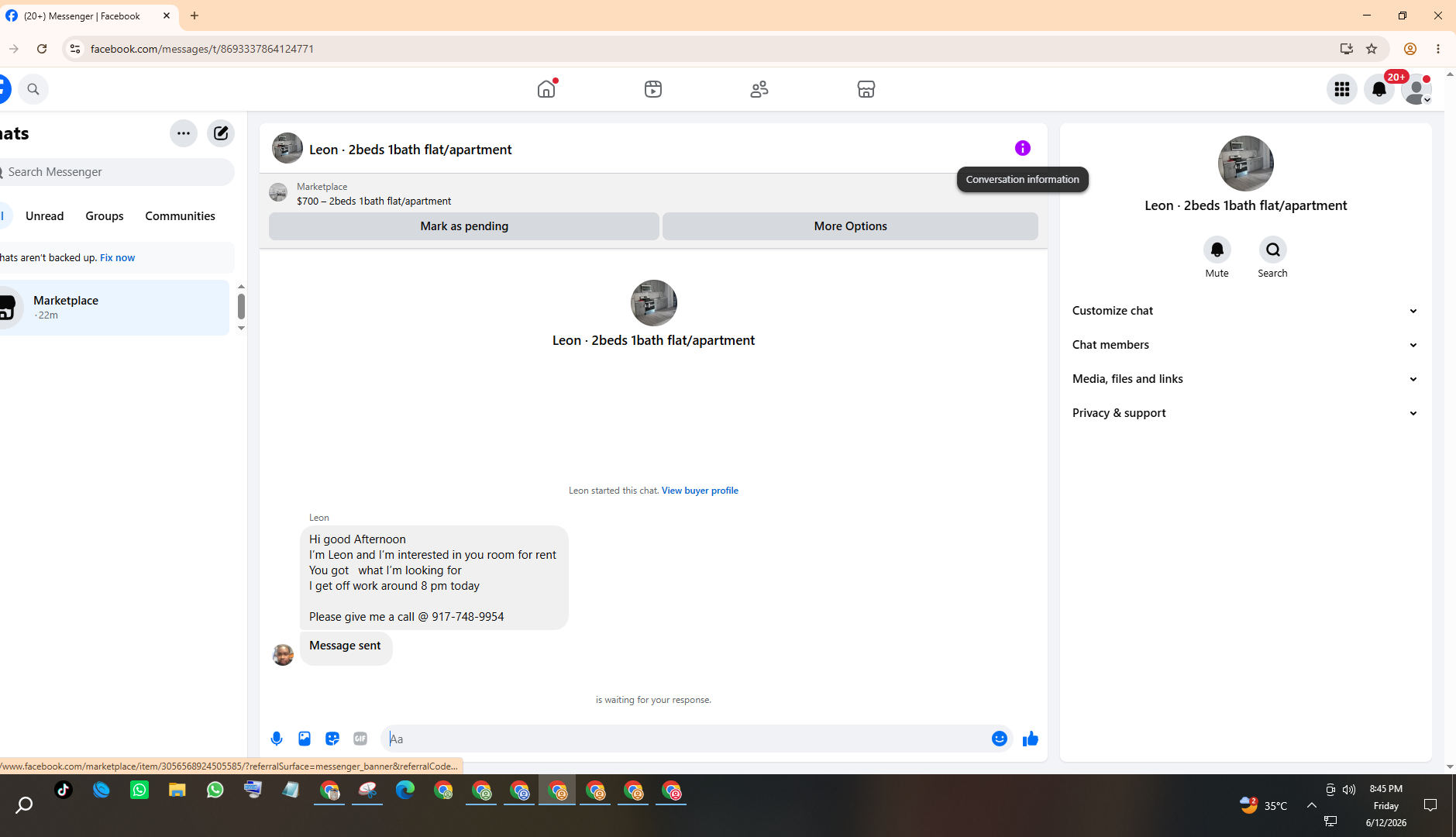View site information icon in address bar
1456x837 pixels.
point(75,49)
